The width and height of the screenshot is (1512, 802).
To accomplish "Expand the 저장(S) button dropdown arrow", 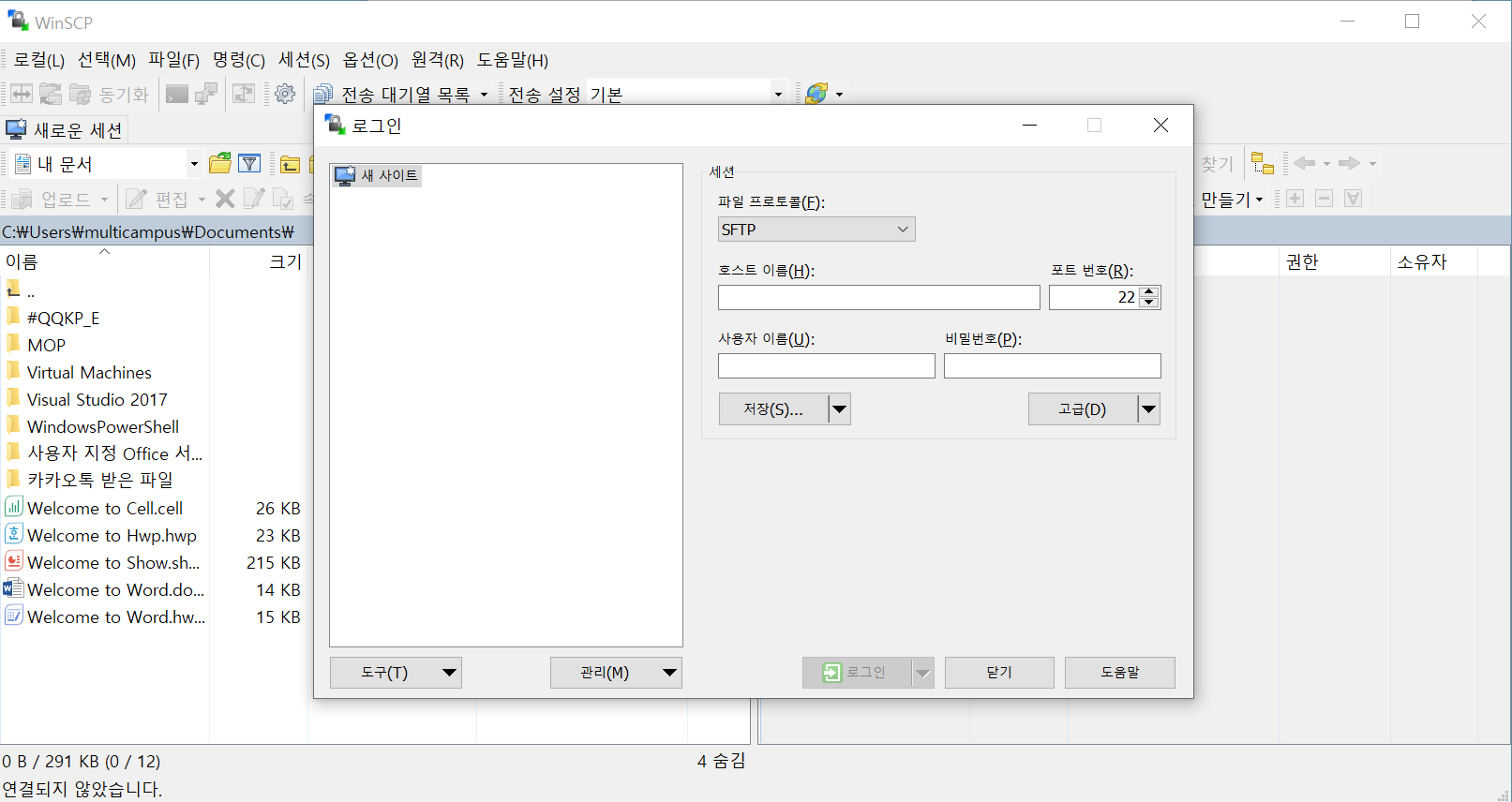I will (840, 409).
